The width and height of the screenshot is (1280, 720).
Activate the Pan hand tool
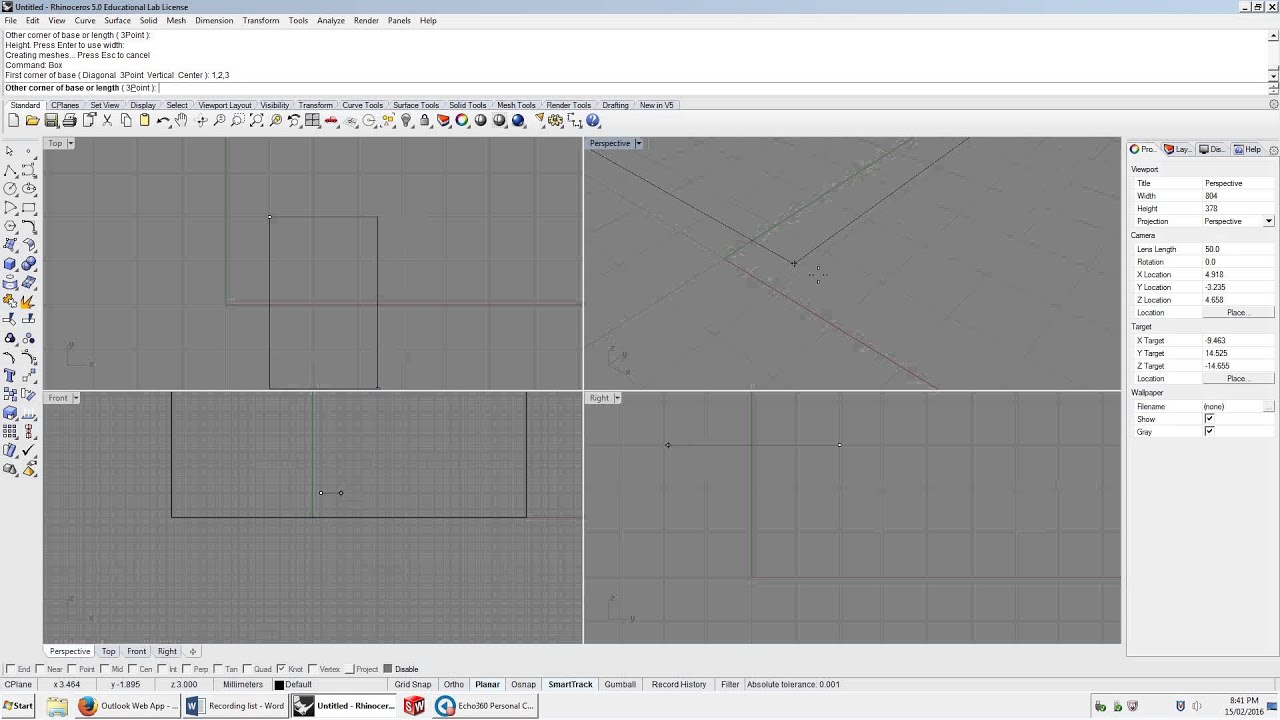coord(181,121)
